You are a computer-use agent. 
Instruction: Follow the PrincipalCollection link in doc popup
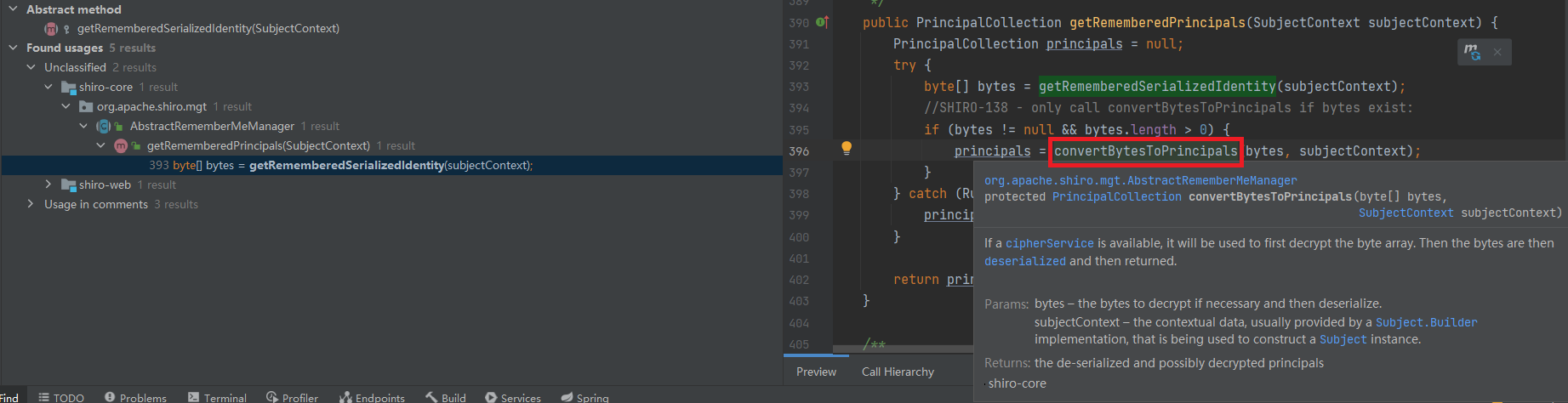(1116, 196)
